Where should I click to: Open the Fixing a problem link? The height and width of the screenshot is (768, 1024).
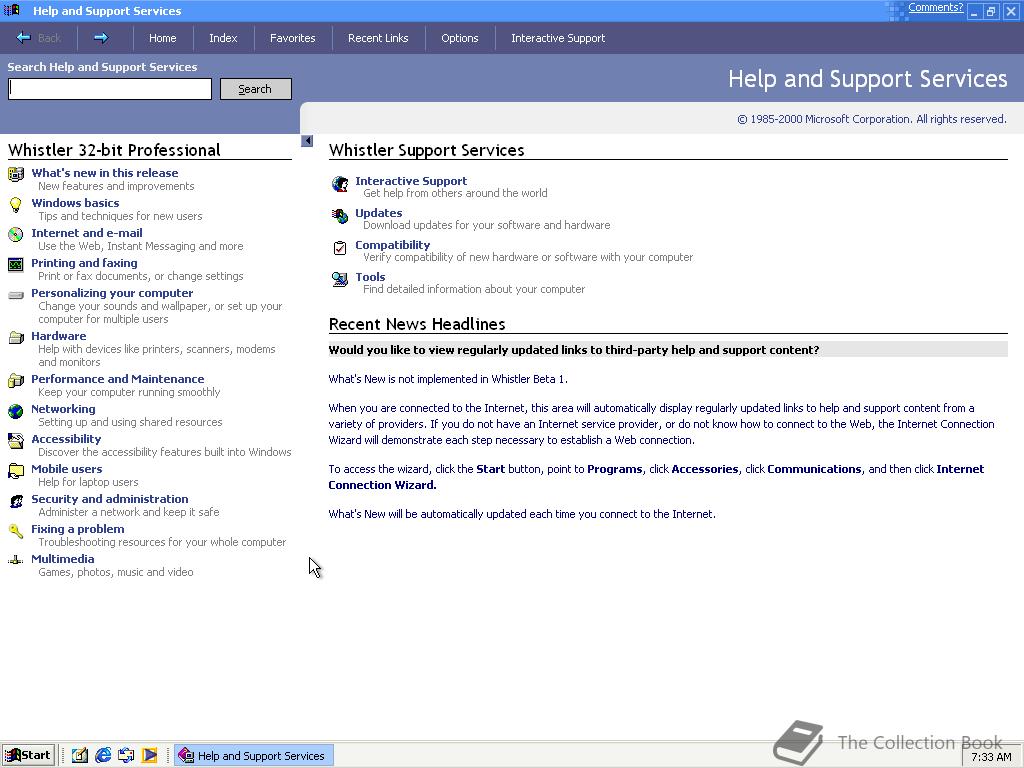(78, 530)
